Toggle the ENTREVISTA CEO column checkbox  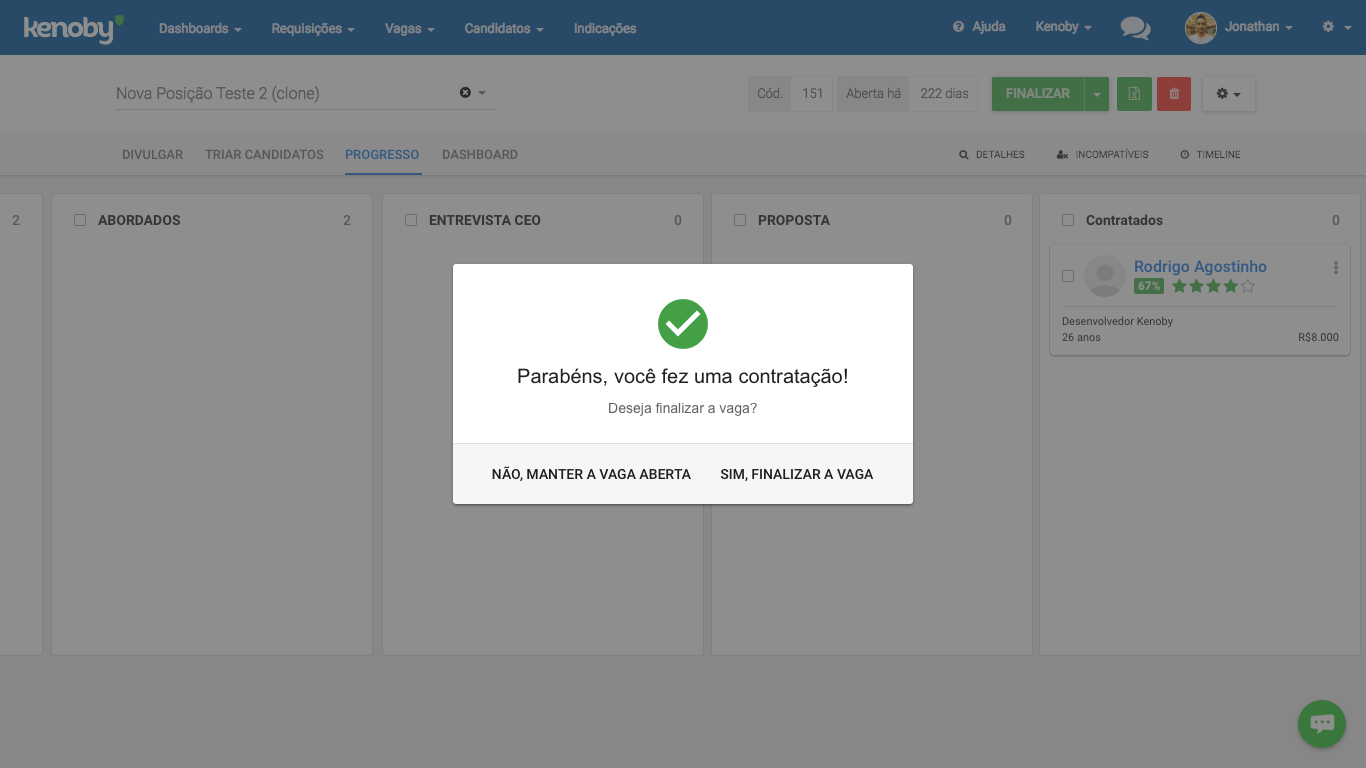click(x=411, y=220)
